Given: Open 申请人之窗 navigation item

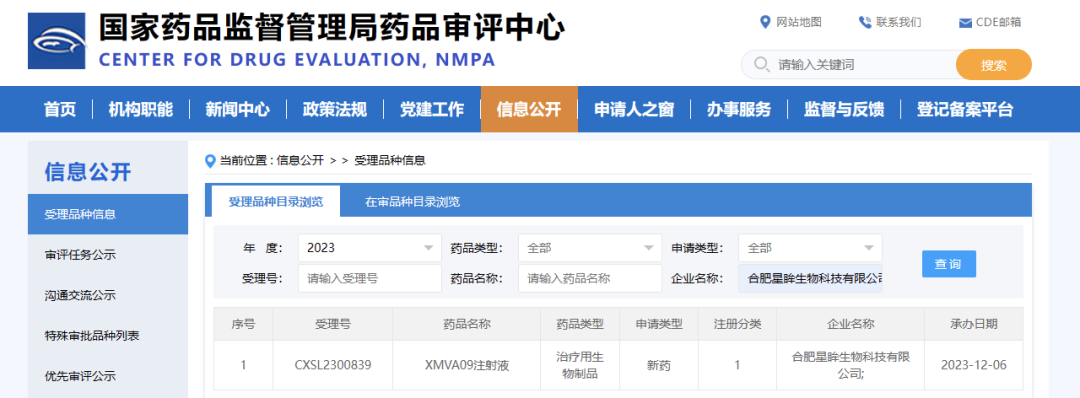Looking at the screenshot, I should (x=634, y=109).
